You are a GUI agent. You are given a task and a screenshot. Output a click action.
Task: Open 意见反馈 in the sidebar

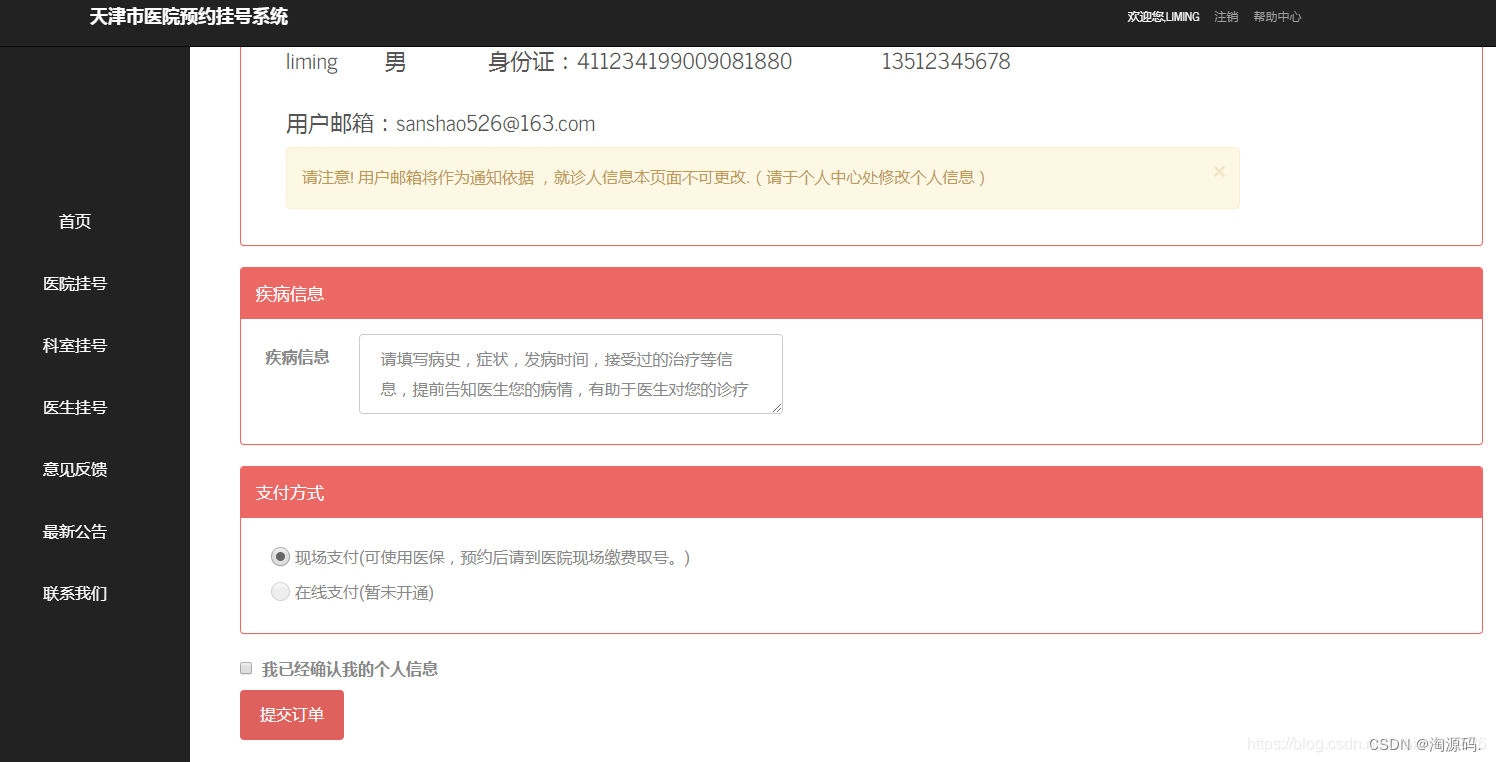pos(75,470)
